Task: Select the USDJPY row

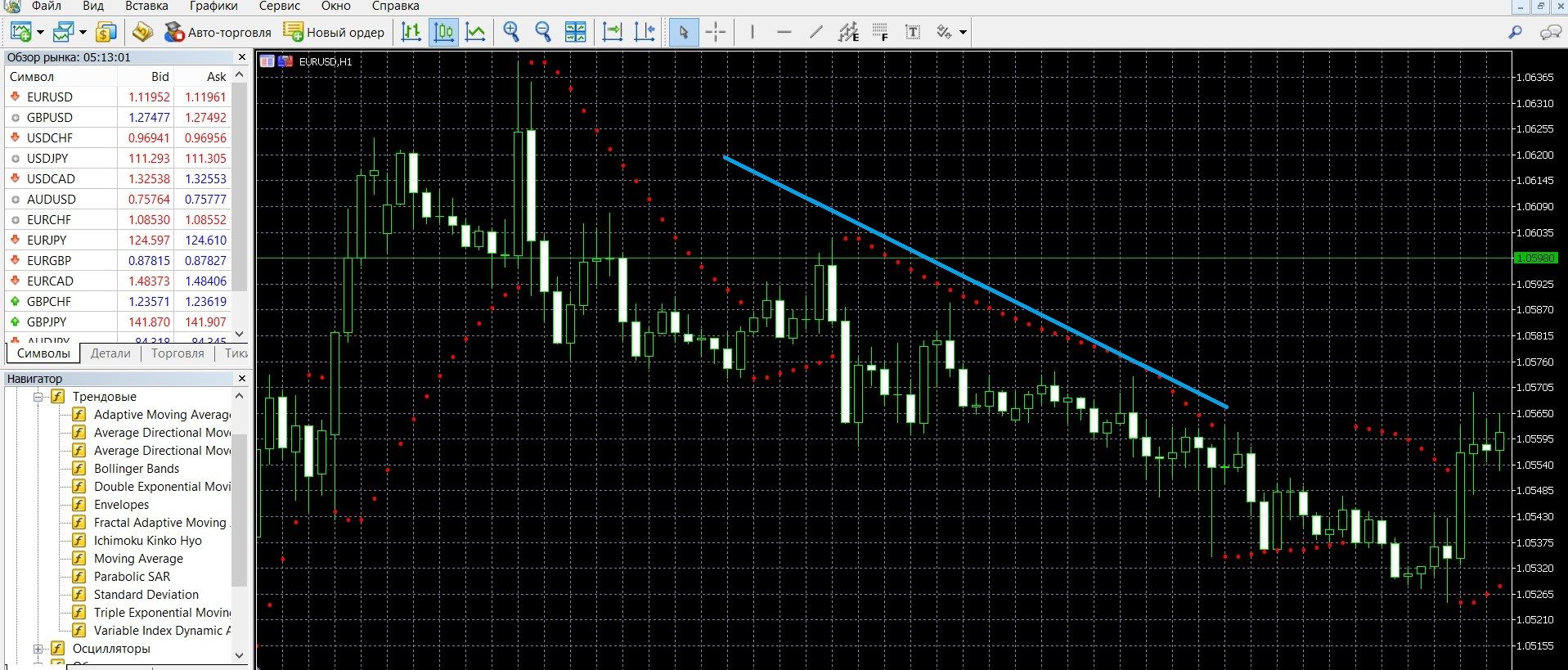Action: point(119,158)
